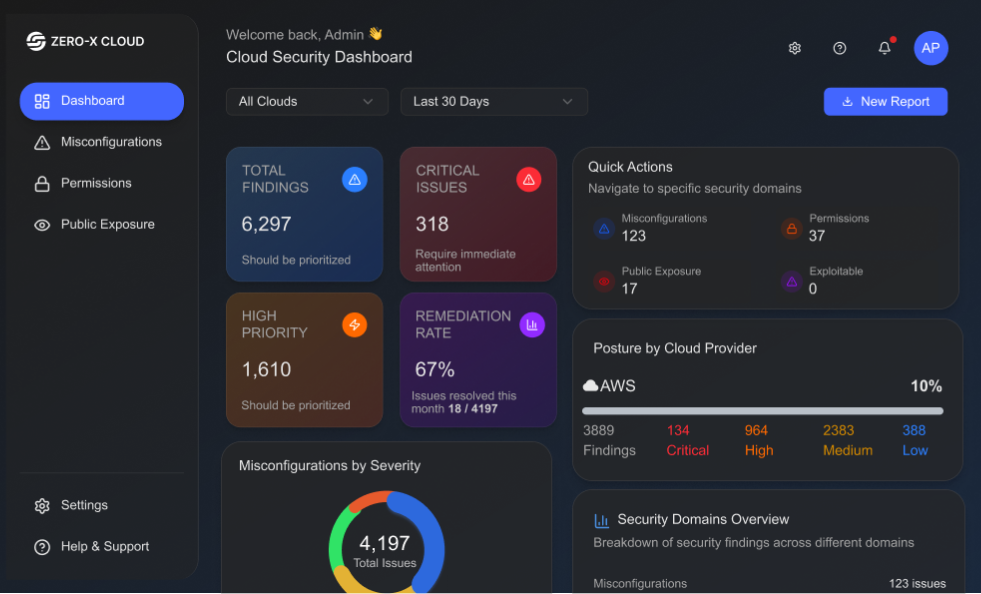
Task: Expand the All Clouds dropdown
Action: pyautogui.click(x=307, y=101)
